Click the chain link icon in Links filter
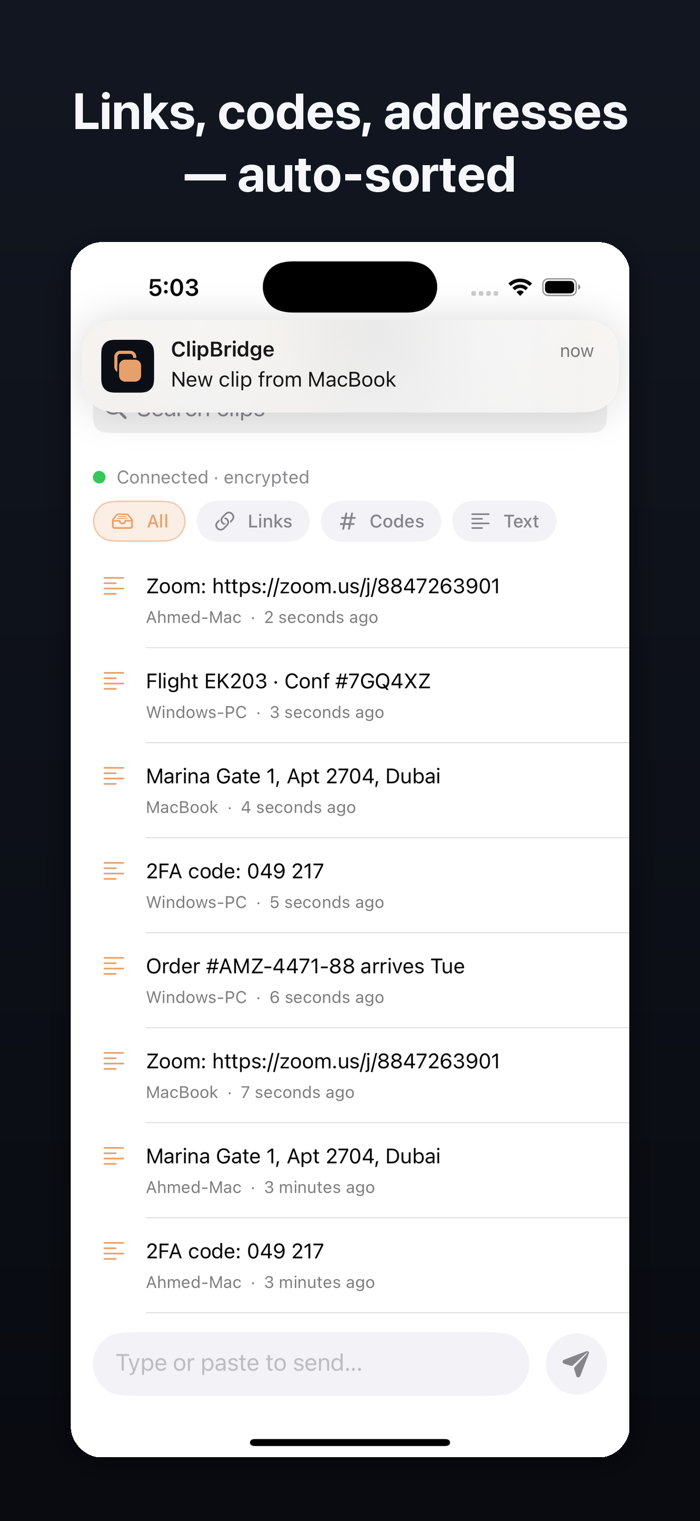This screenshot has width=700, height=1521. click(x=225, y=521)
